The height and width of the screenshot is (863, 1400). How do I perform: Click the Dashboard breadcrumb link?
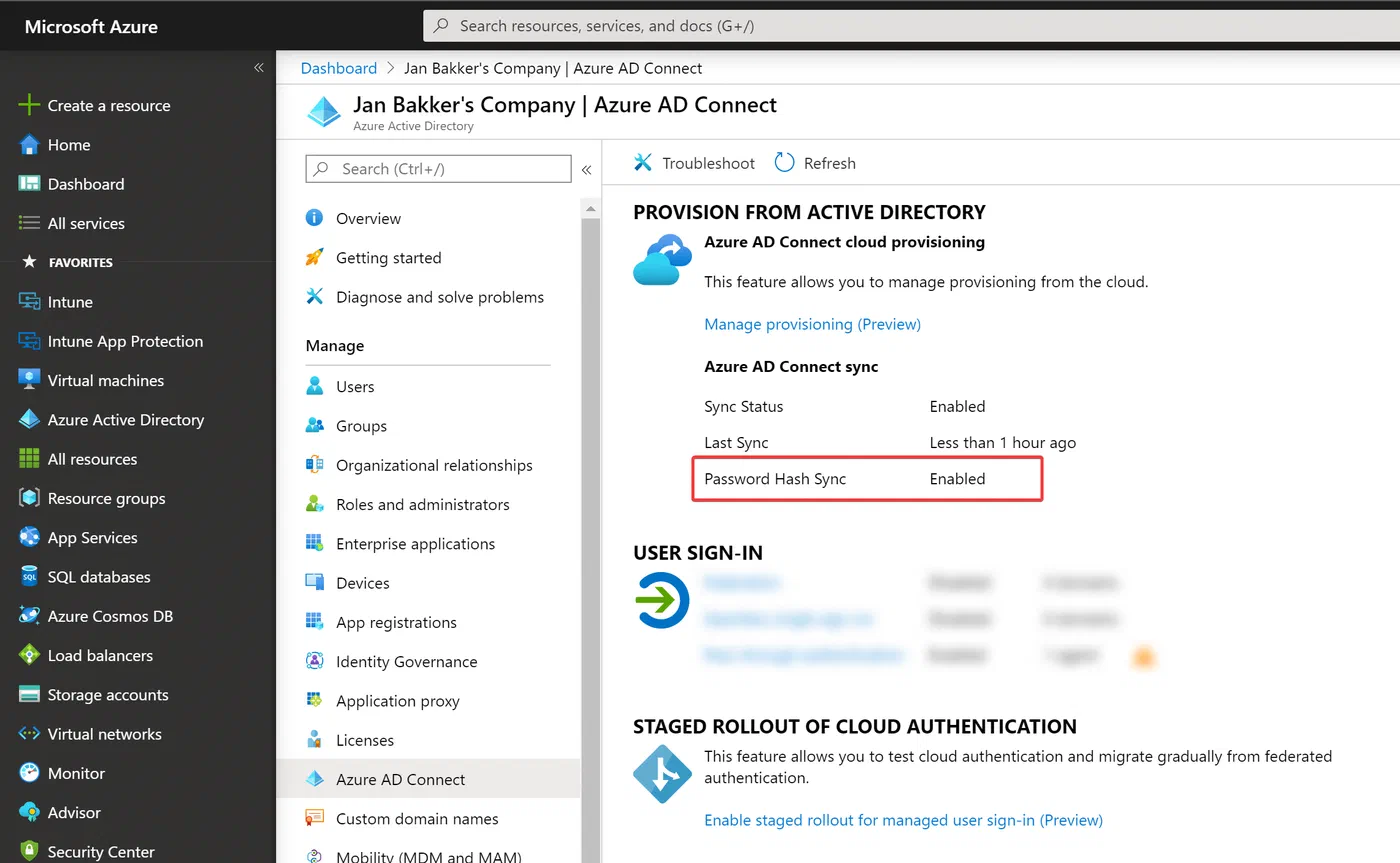click(x=339, y=68)
